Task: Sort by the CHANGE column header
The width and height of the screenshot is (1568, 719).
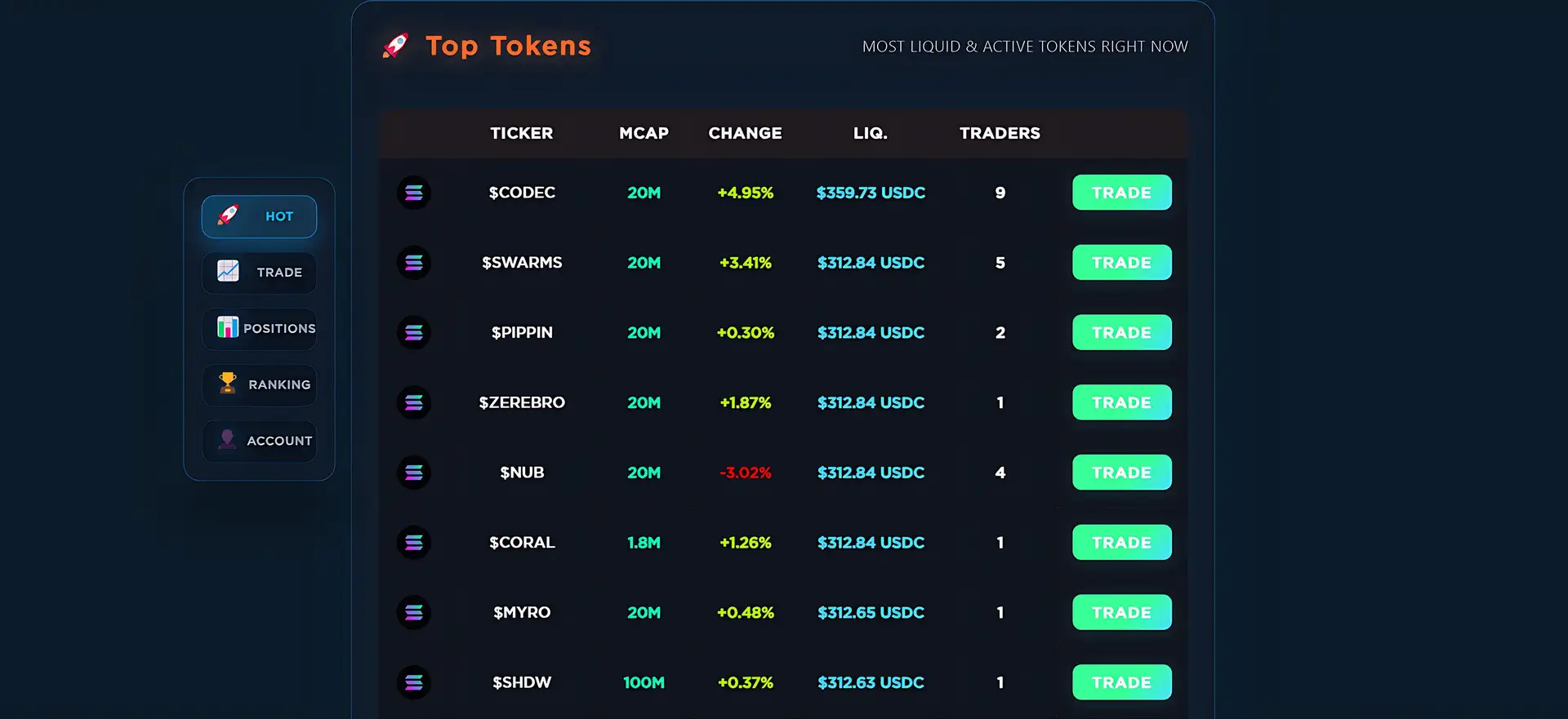Action: coord(745,133)
